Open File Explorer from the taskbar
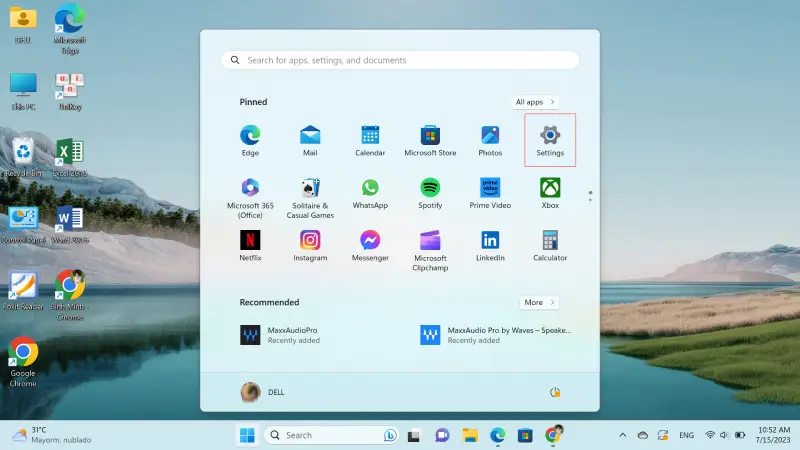 coord(470,435)
